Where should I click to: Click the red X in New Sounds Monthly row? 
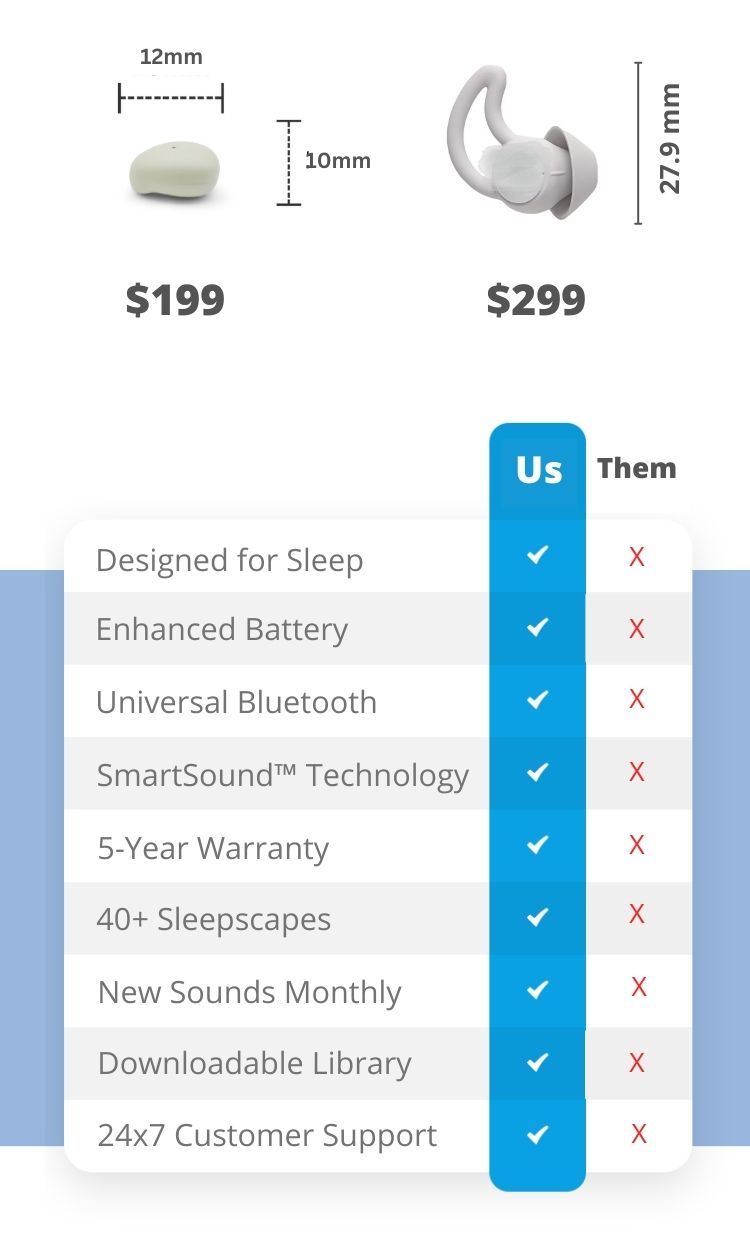(639, 988)
